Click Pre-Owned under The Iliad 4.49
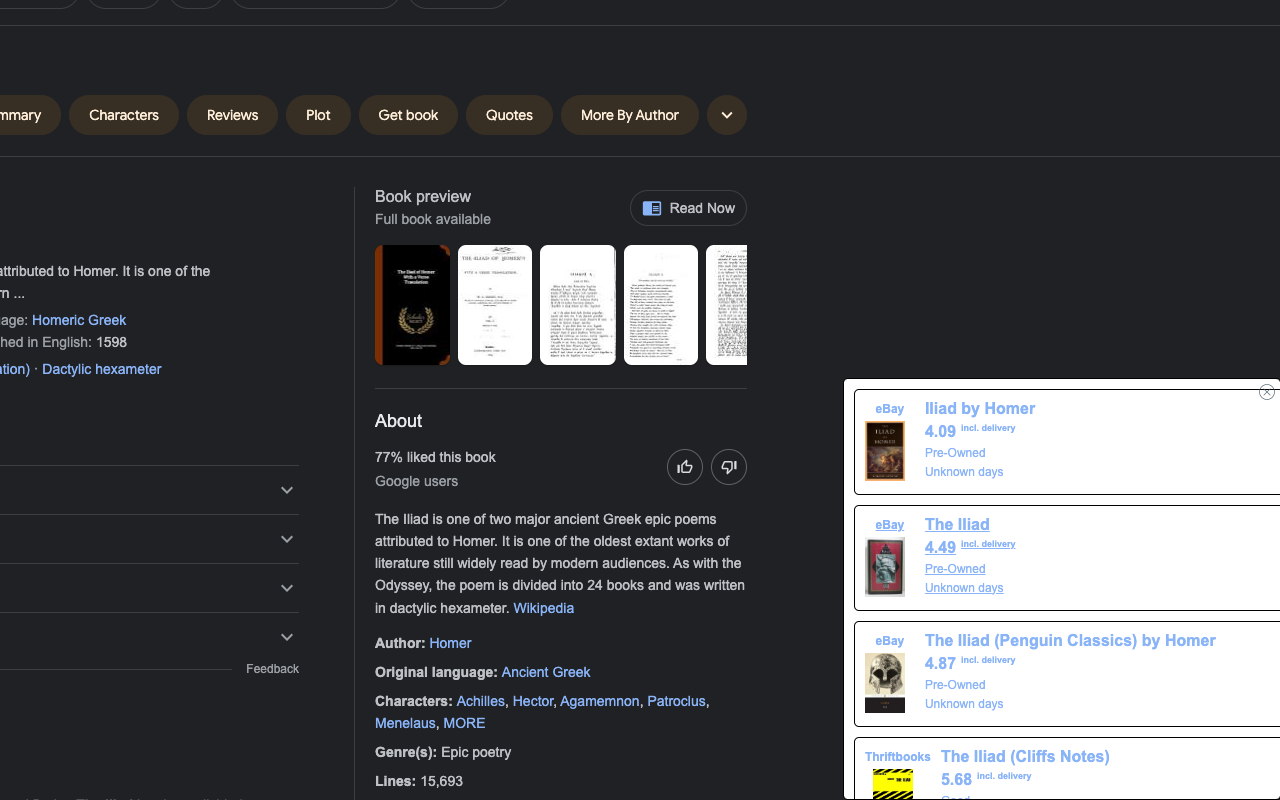 click(x=955, y=569)
